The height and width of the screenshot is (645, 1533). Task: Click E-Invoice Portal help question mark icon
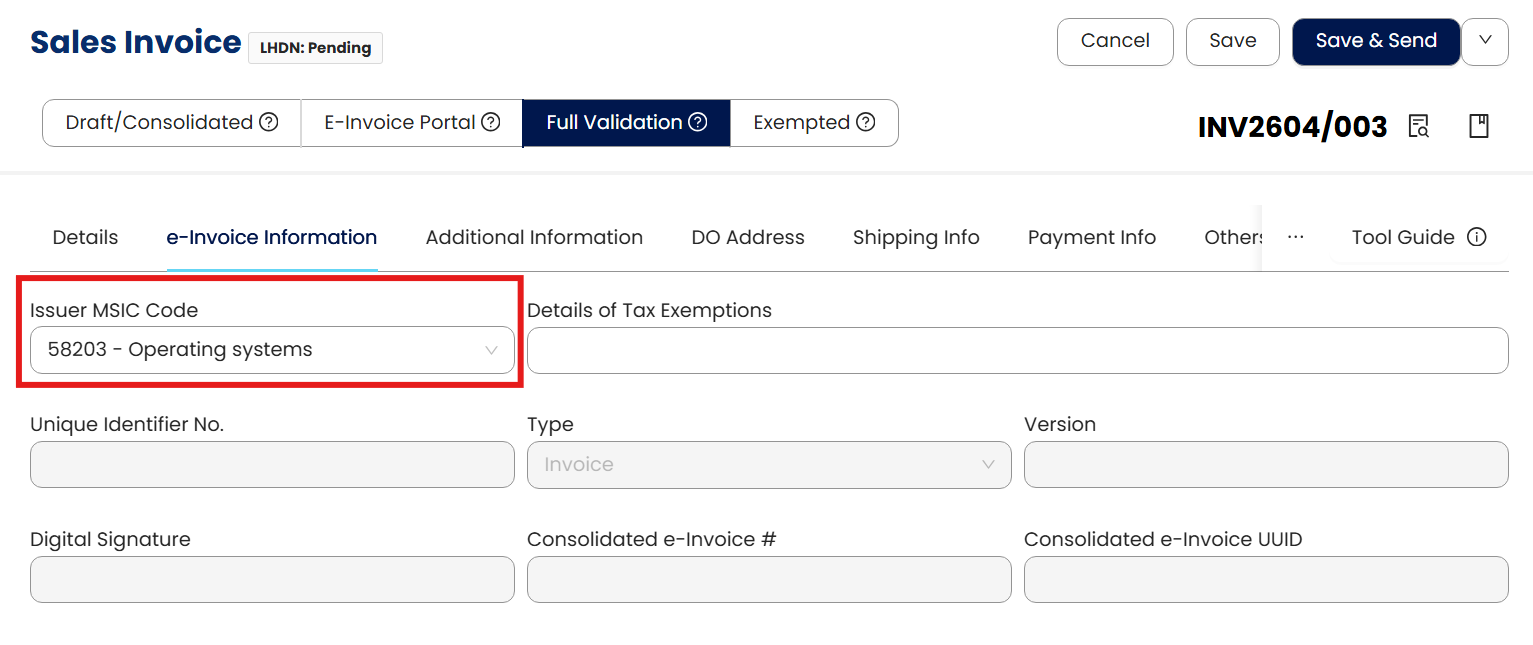(491, 122)
